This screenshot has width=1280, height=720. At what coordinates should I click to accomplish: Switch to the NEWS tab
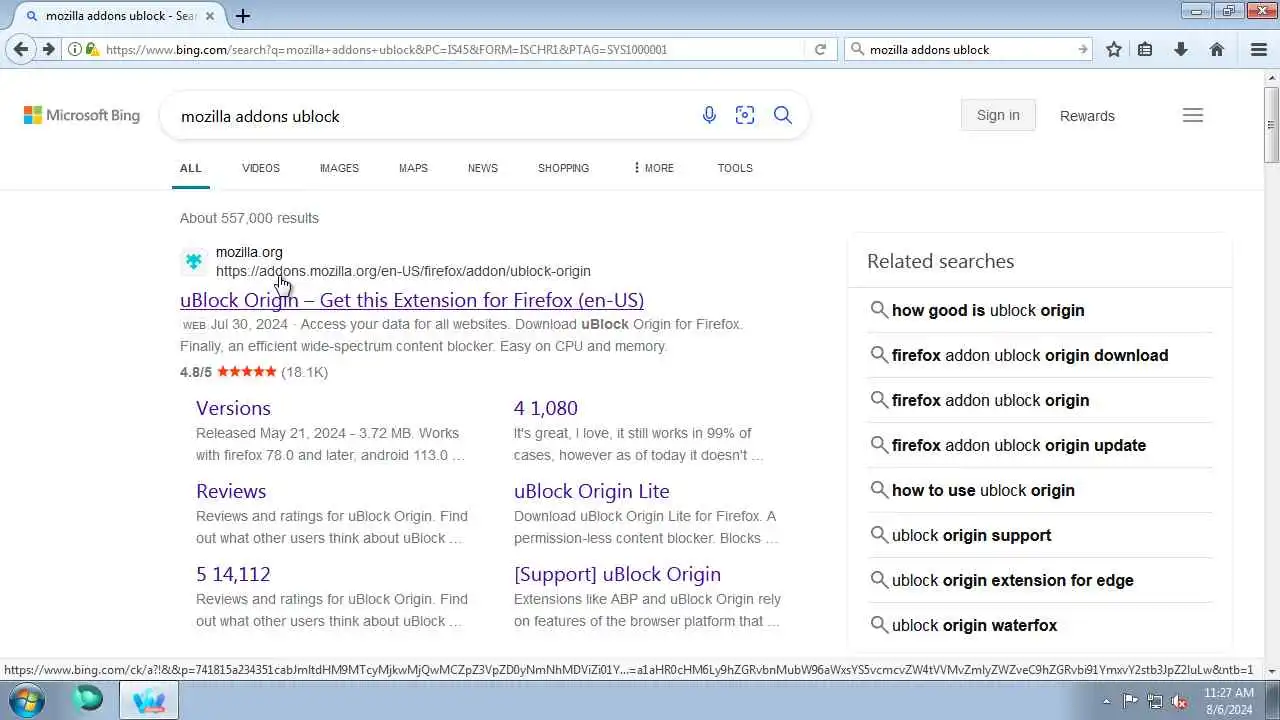tap(483, 168)
